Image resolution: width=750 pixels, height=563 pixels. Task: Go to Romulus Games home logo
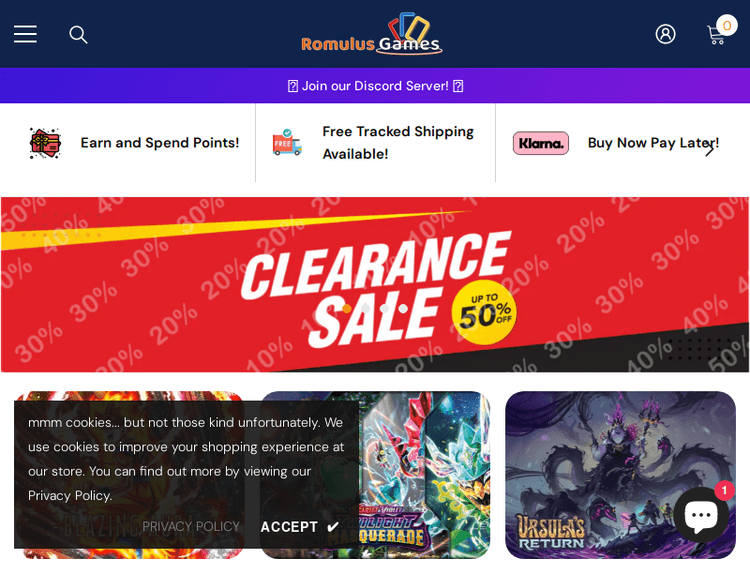click(x=372, y=34)
